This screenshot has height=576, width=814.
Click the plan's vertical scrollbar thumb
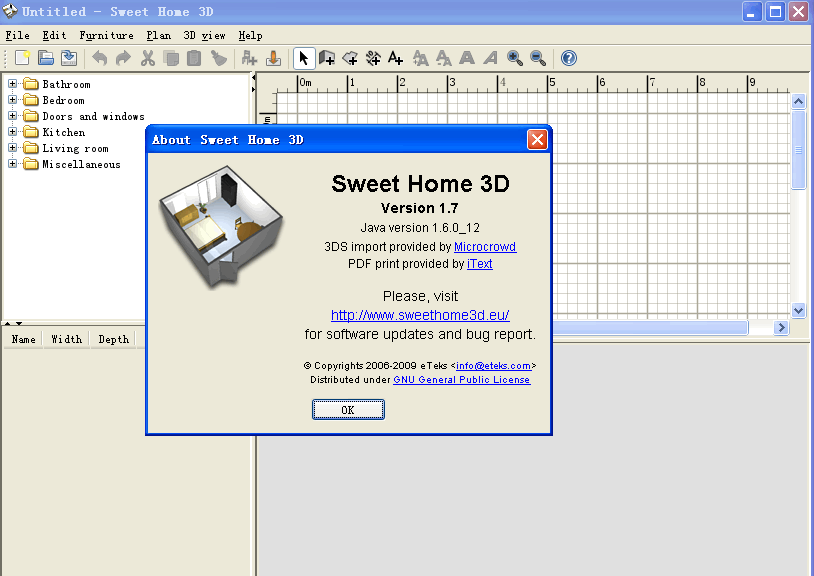tap(798, 150)
